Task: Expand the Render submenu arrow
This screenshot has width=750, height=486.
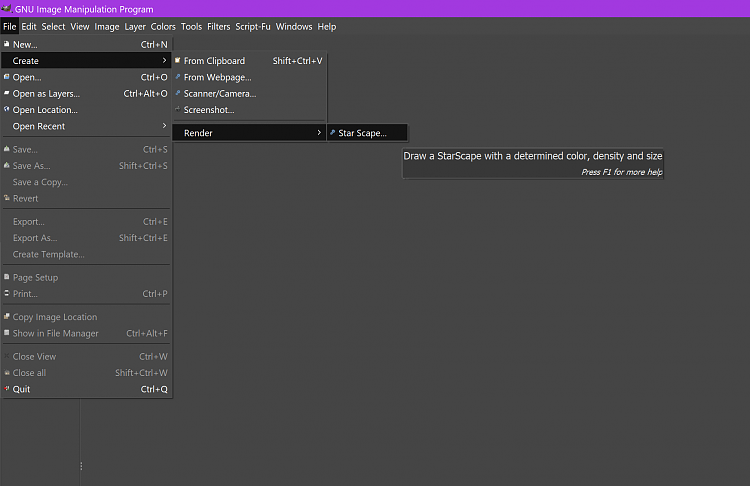Action: 319,133
